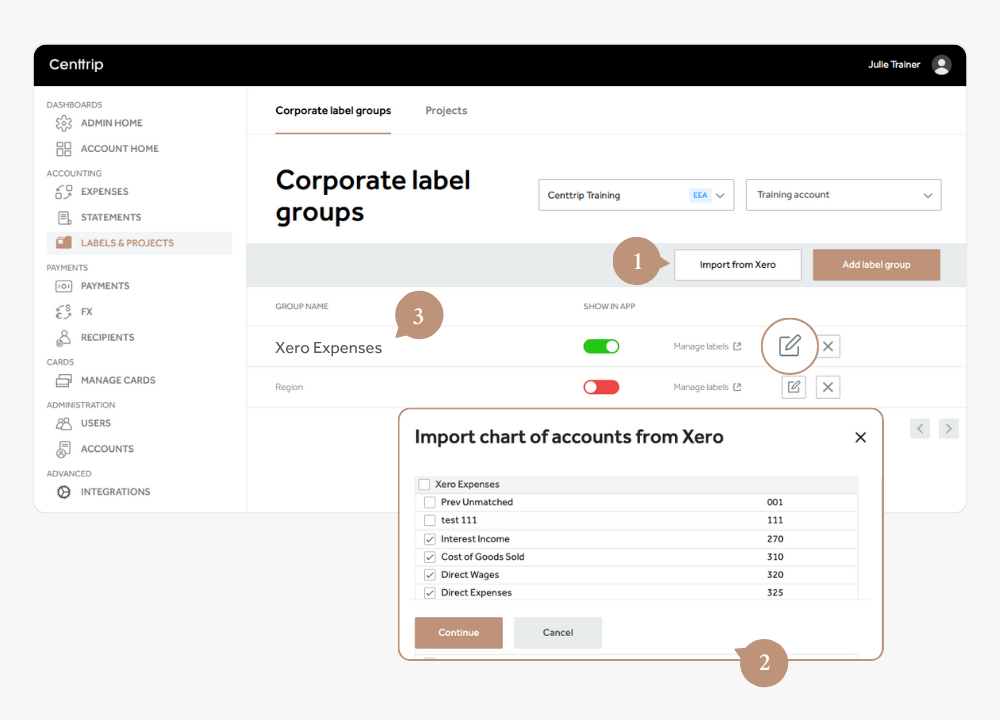This screenshot has width=1000, height=720.
Task: Close the Import chart of accounts dialog
Action: (x=860, y=437)
